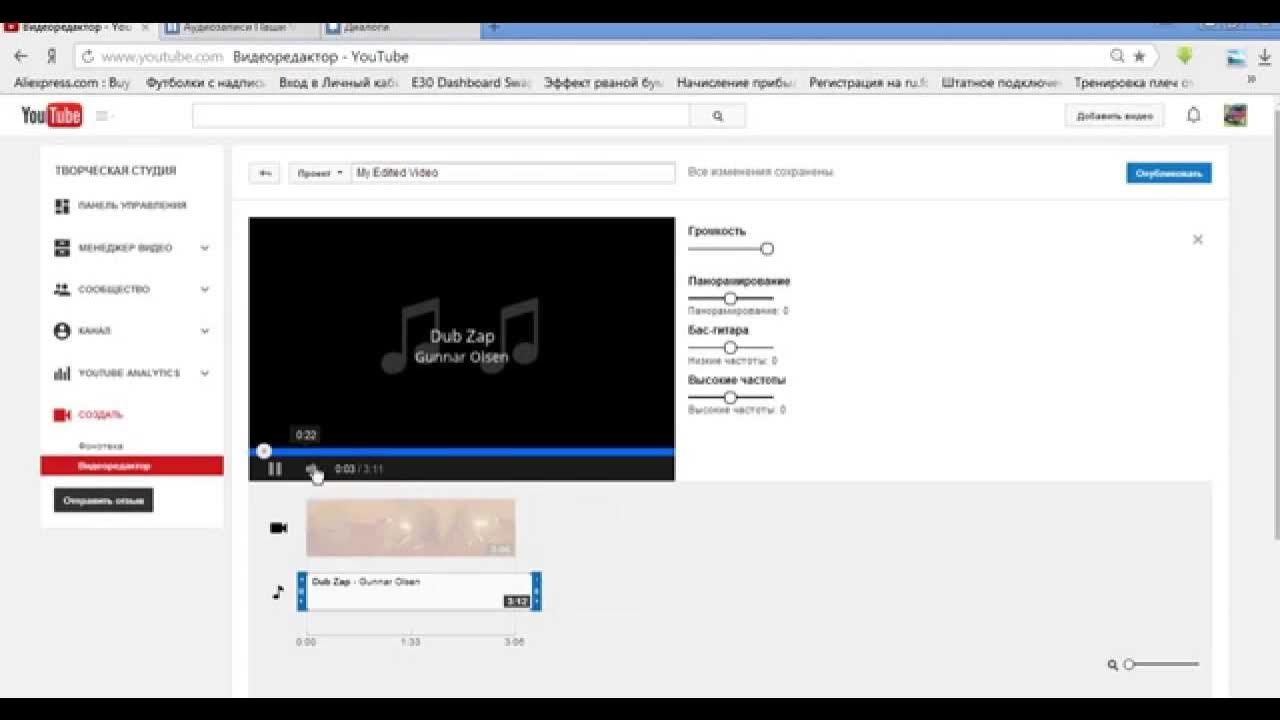Screen dimensions: 1280x720
Task: Click the YouTube search magnifier button
Action: click(717, 116)
